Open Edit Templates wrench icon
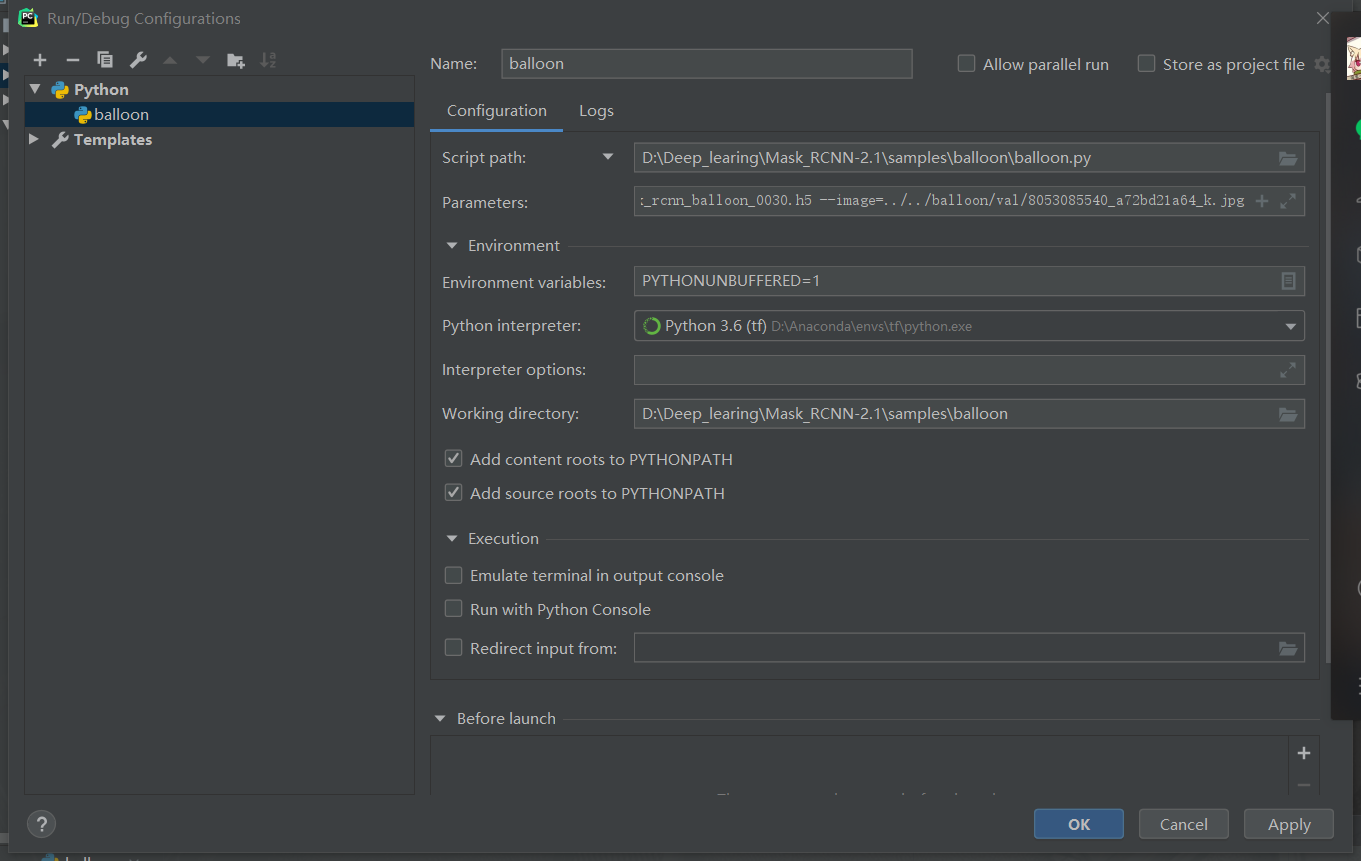Image resolution: width=1361 pixels, height=861 pixels. click(x=138, y=60)
